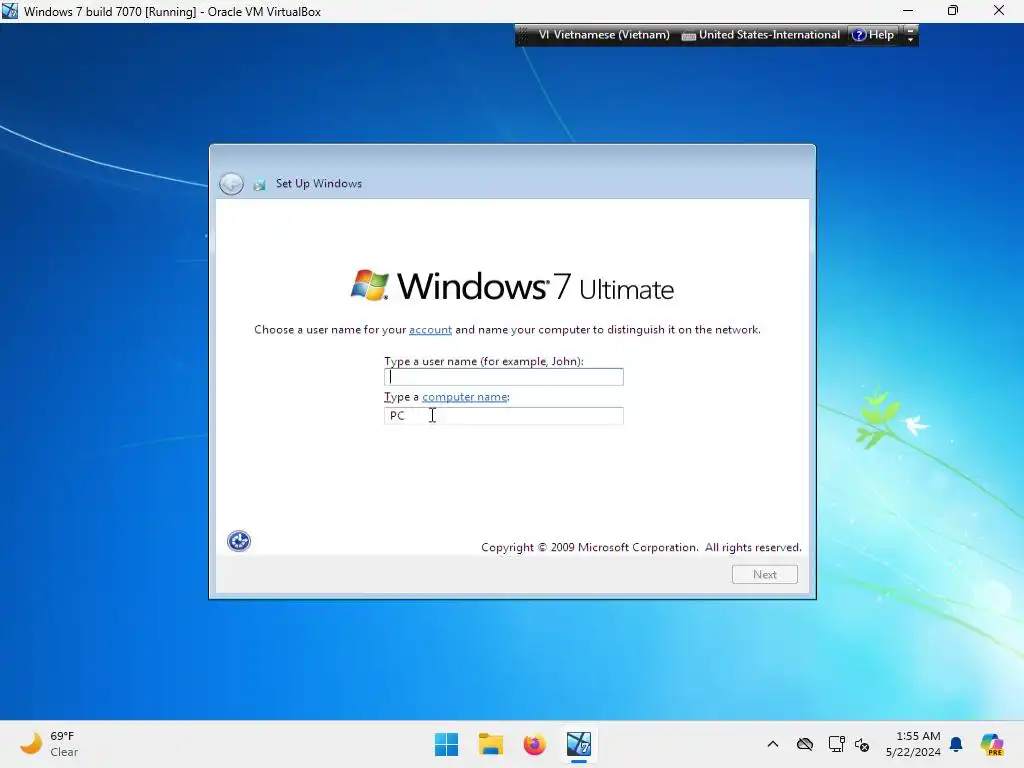Restore down the VirtualBox window
Image resolution: width=1024 pixels, height=768 pixels.
[x=953, y=10]
